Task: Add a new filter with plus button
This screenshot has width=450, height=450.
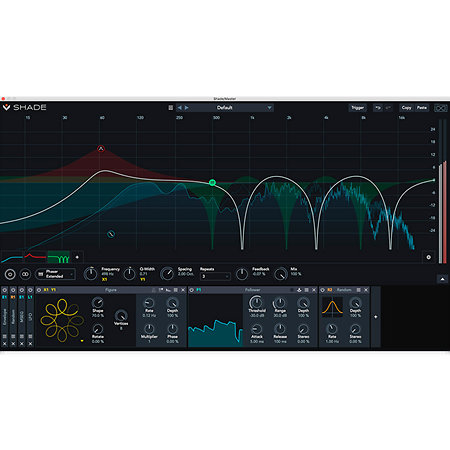Action: point(77,257)
